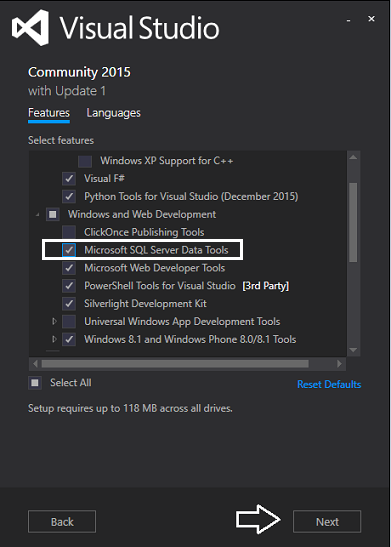Select the Features tab
Image resolution: width=391 pixels, height=547 pixels.
[x=49, y=113]
